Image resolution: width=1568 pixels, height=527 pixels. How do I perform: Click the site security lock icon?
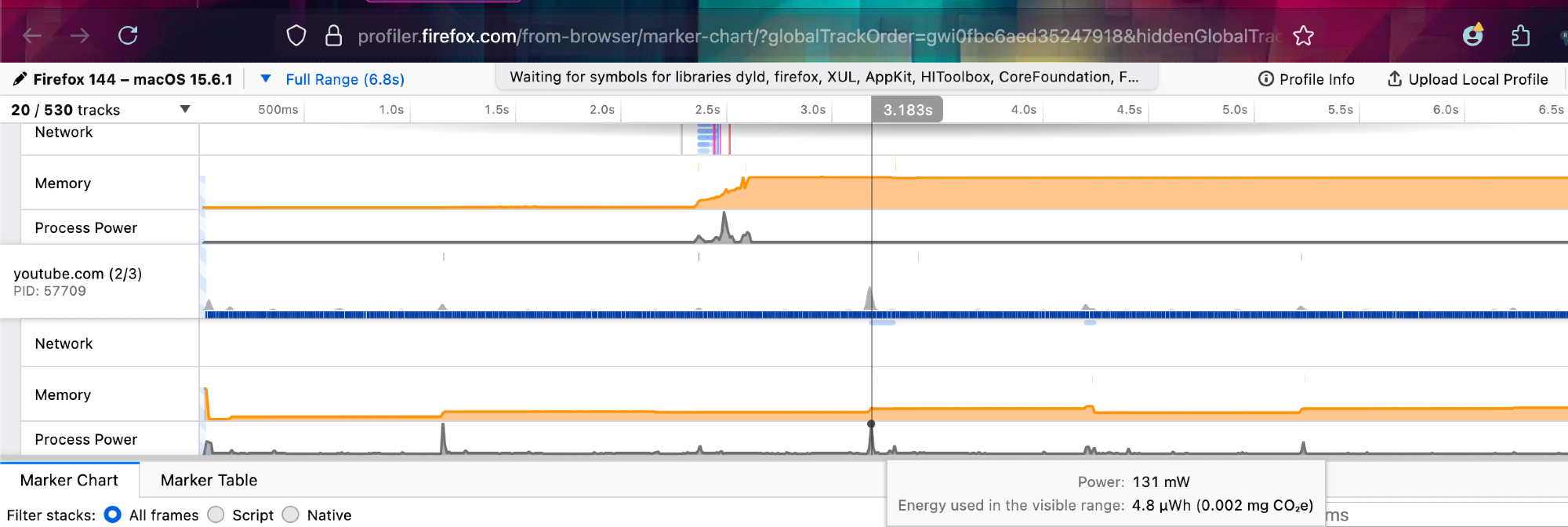pyautogui.click(x=333, y=35)
